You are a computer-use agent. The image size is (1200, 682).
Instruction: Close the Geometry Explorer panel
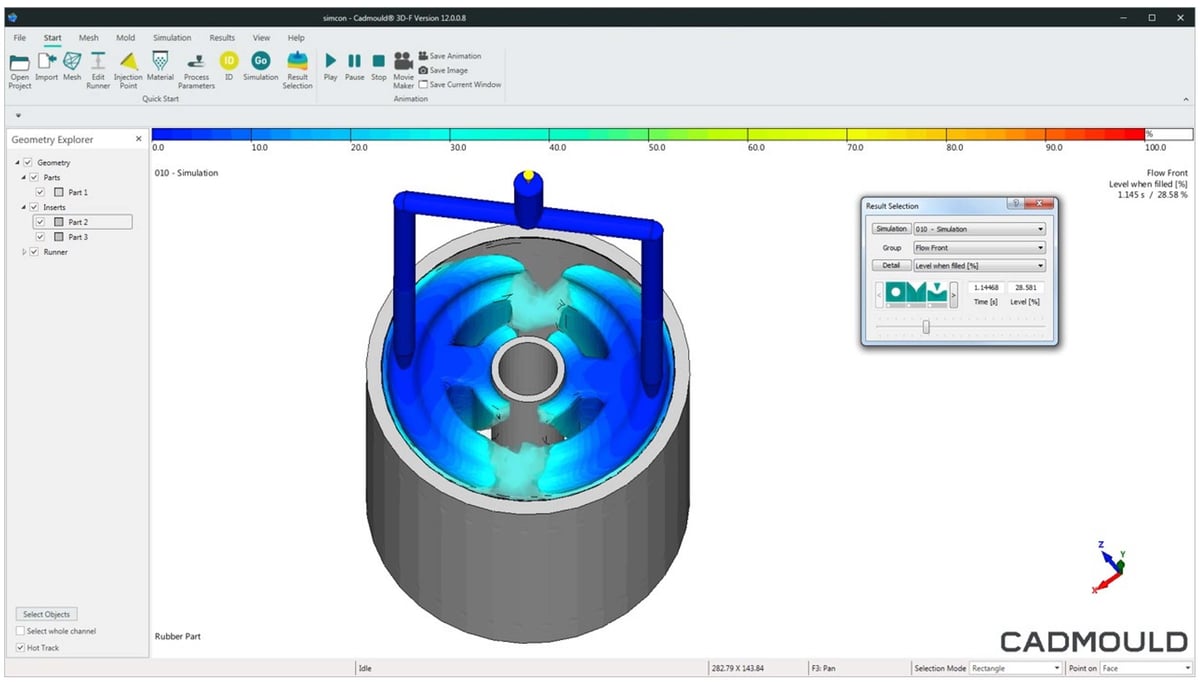tap(139, 139)
